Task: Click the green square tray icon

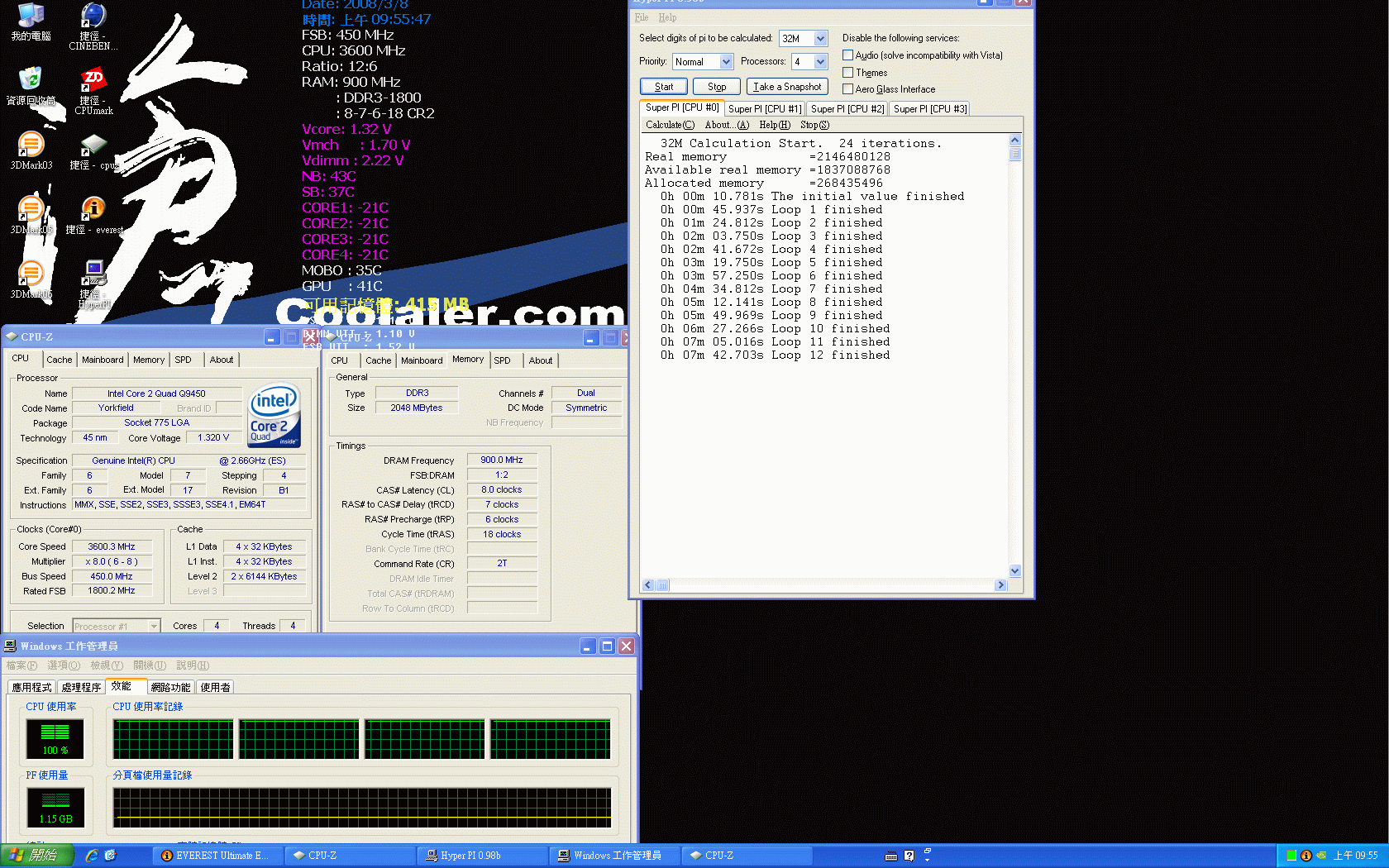Action: (1291, 856)
